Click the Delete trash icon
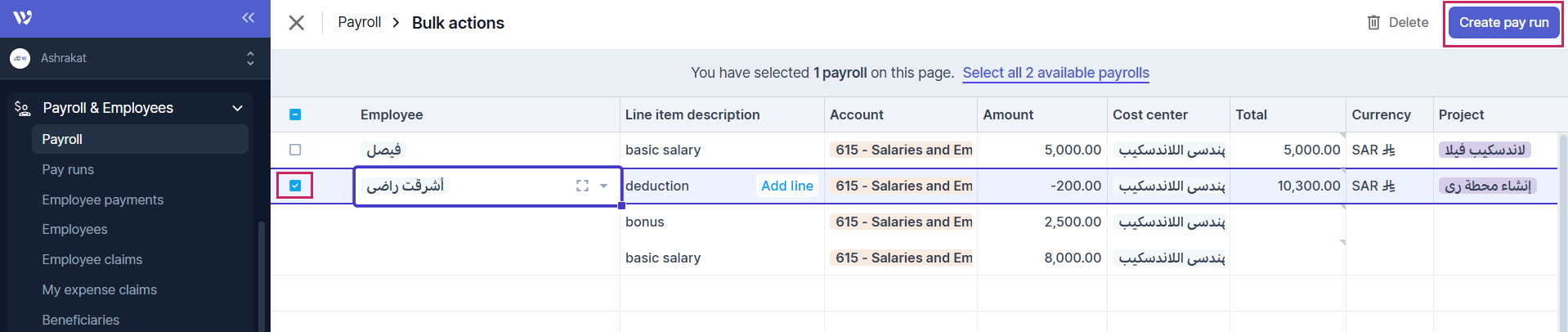The height and width of the screenshot is (332, 1568). click(x=1373, y=23)
